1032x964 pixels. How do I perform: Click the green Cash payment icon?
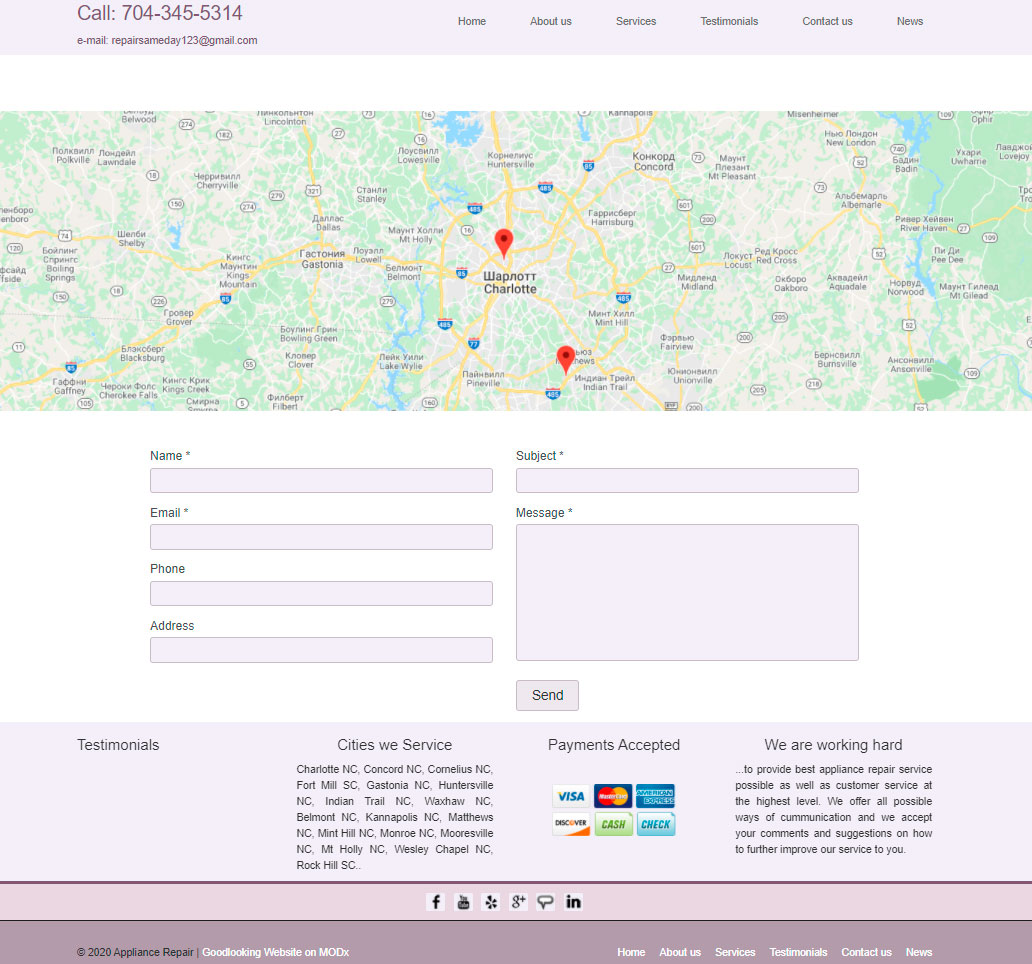point(613,824)
